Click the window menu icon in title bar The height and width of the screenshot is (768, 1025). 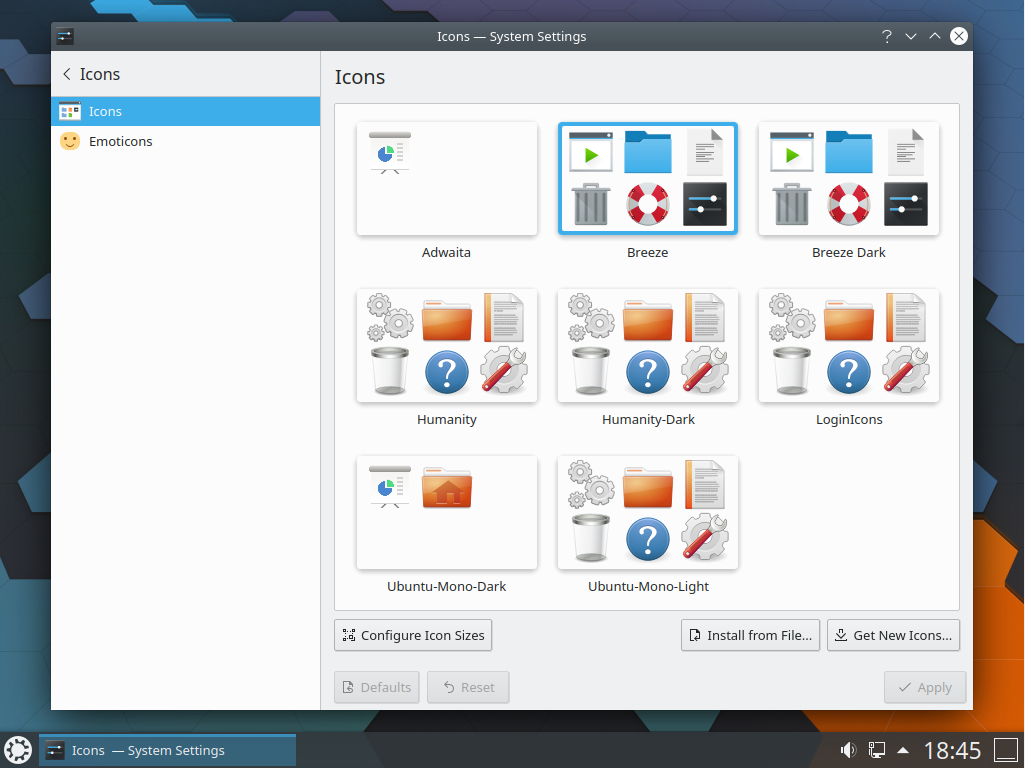point(65,37)
